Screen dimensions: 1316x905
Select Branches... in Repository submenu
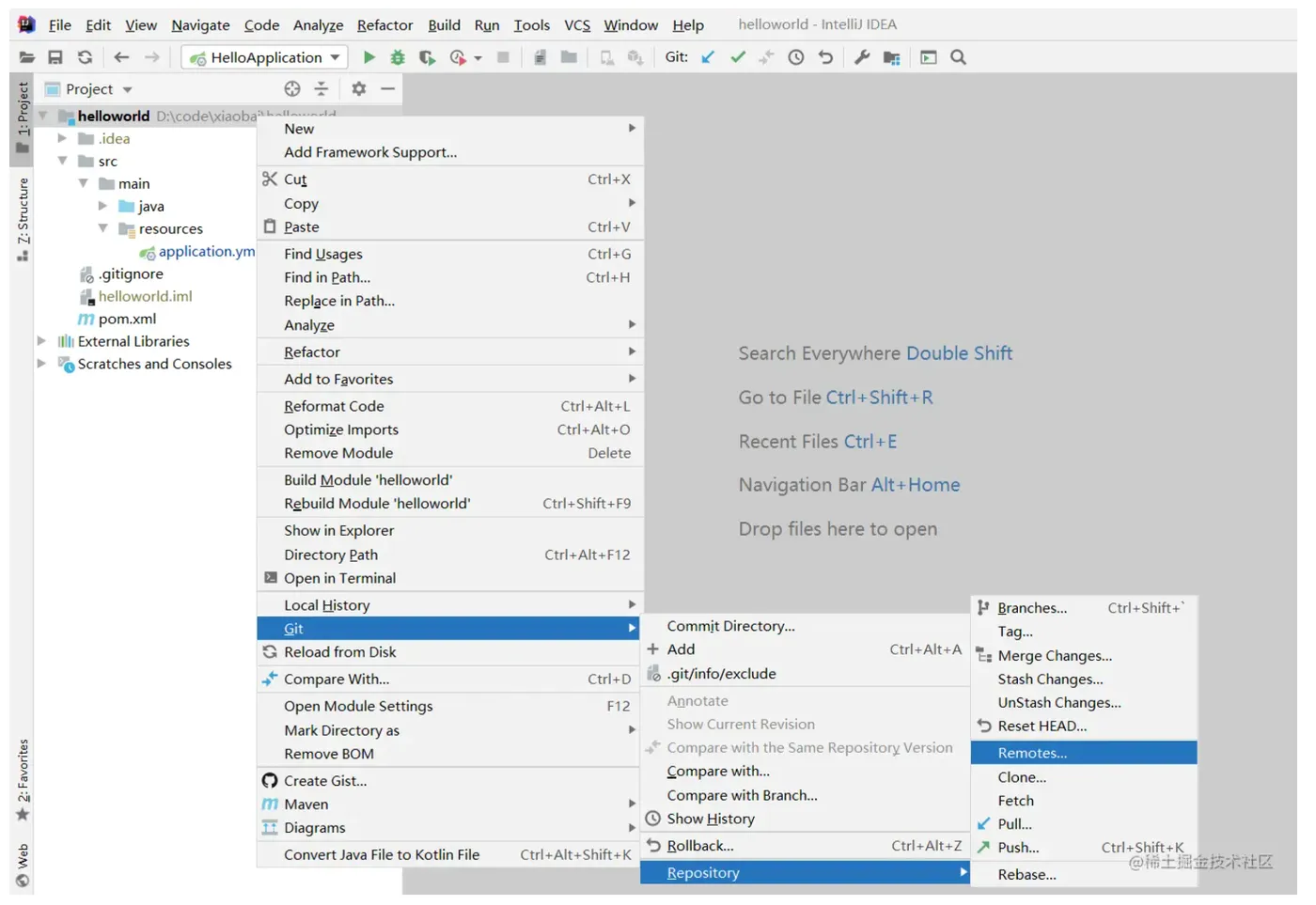1084,608
